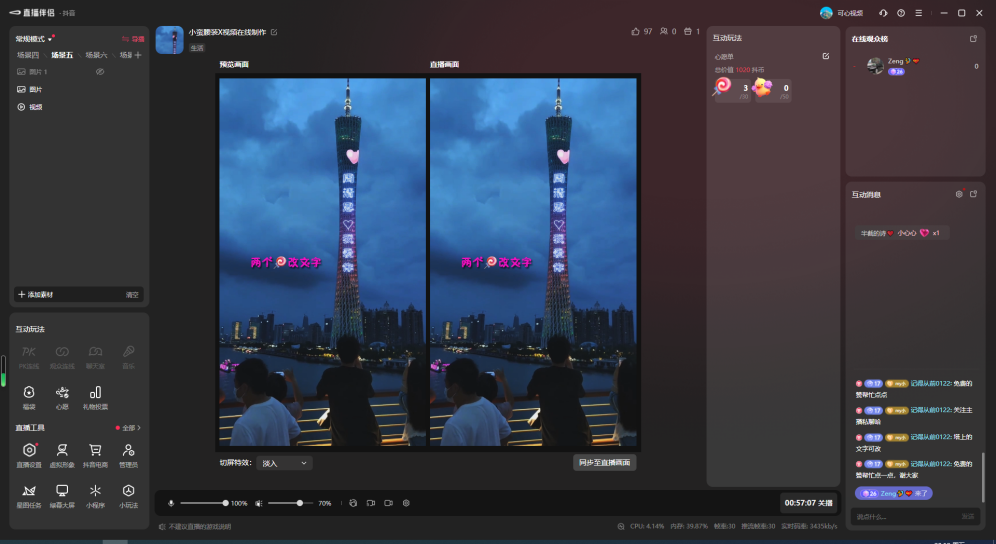This screenshot has width=996, height=544.
Task: Click the 可心视频 account name
Action: tap(850, 13)
